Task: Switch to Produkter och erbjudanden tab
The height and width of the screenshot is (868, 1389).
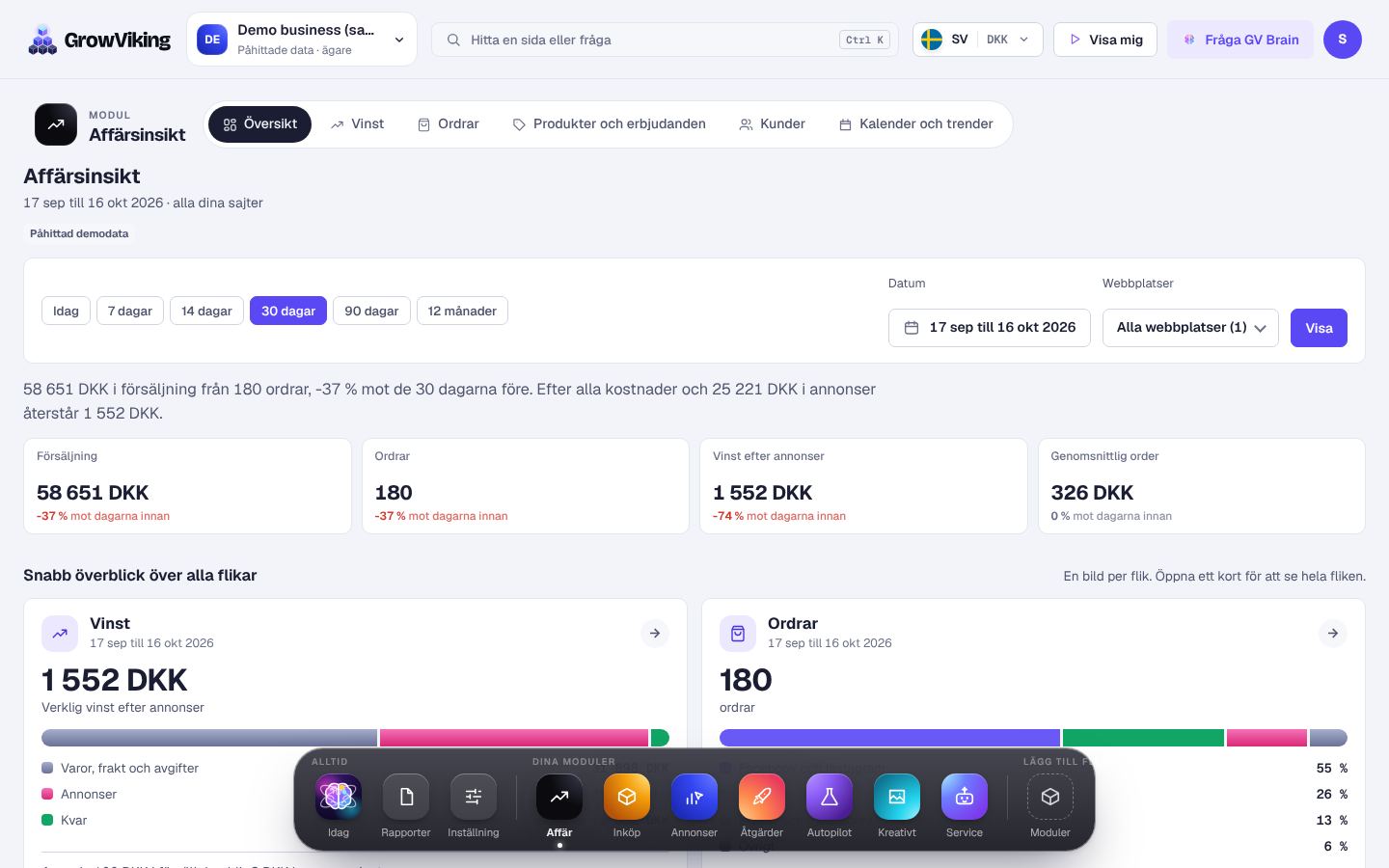Action: pos(610,124)
